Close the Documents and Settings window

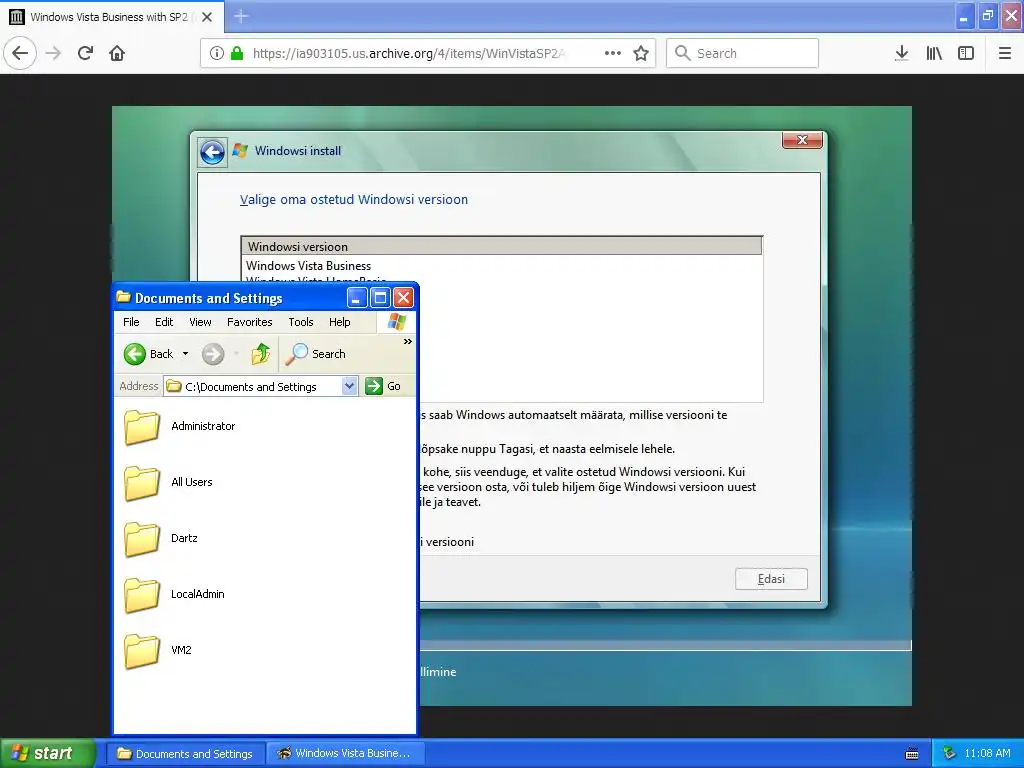click(404, 298)
